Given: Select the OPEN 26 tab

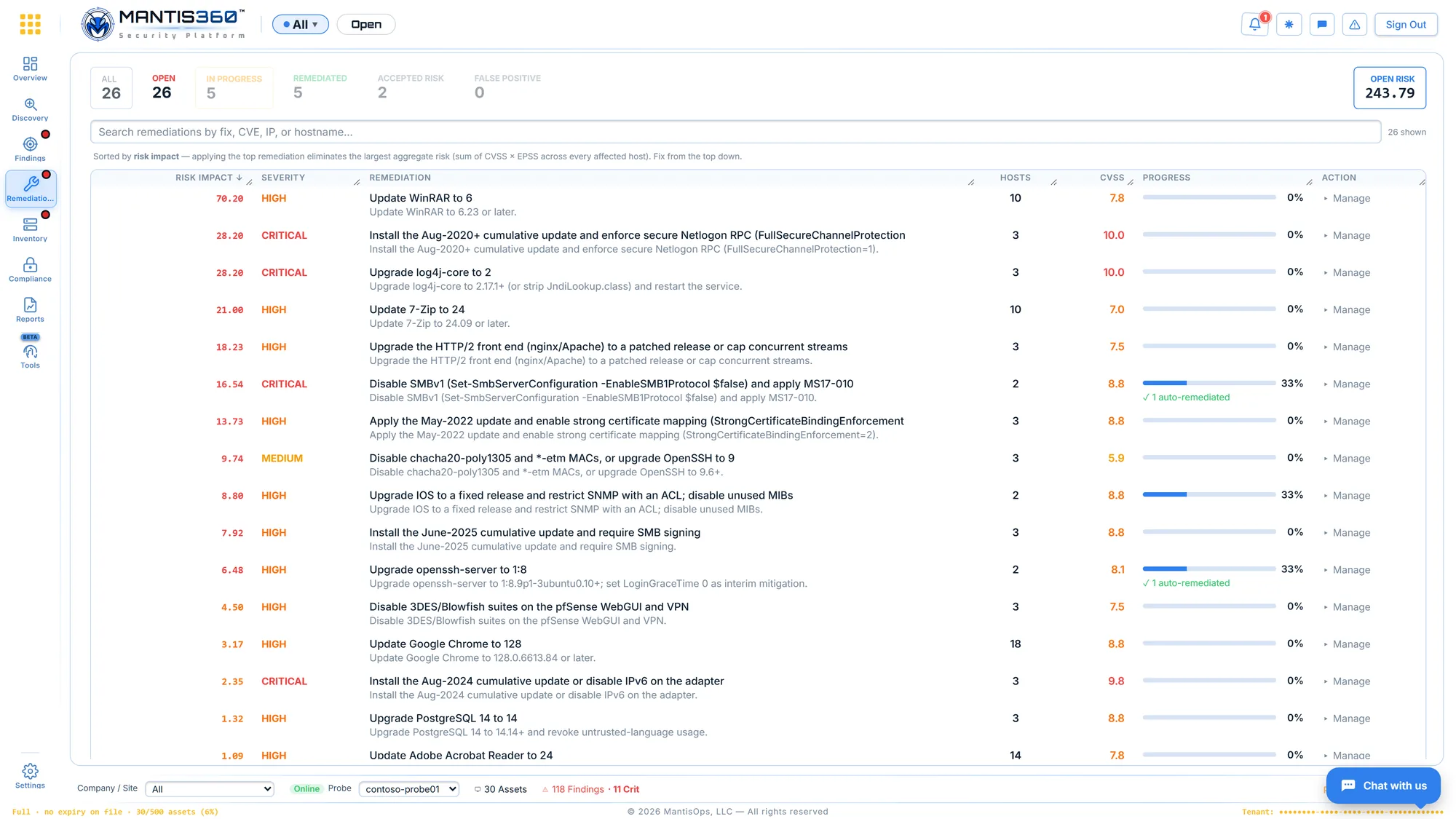Looking at the screenshot, I should coord(163,87).
